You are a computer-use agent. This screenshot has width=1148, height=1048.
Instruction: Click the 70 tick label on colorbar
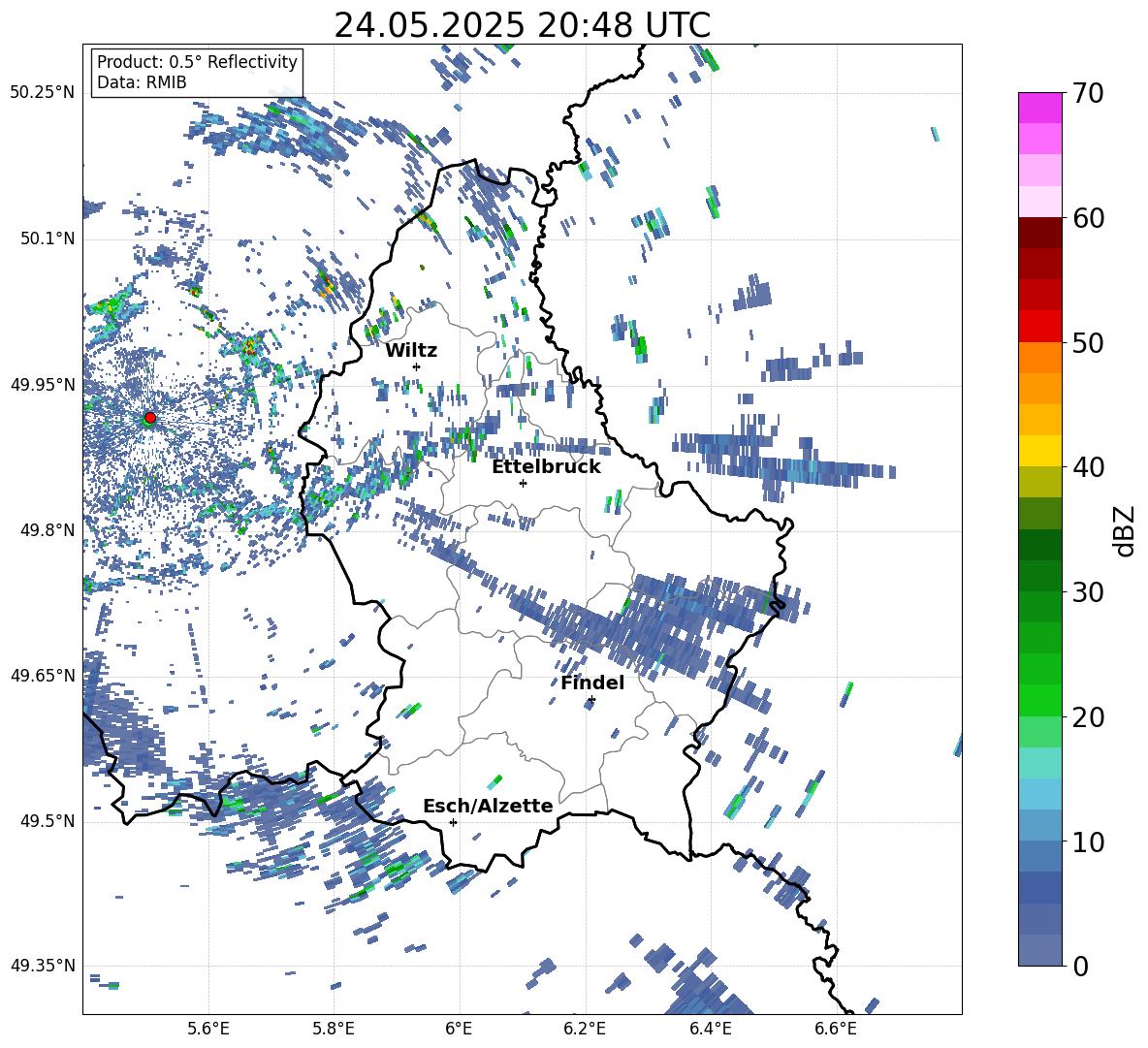[1087, 93]
